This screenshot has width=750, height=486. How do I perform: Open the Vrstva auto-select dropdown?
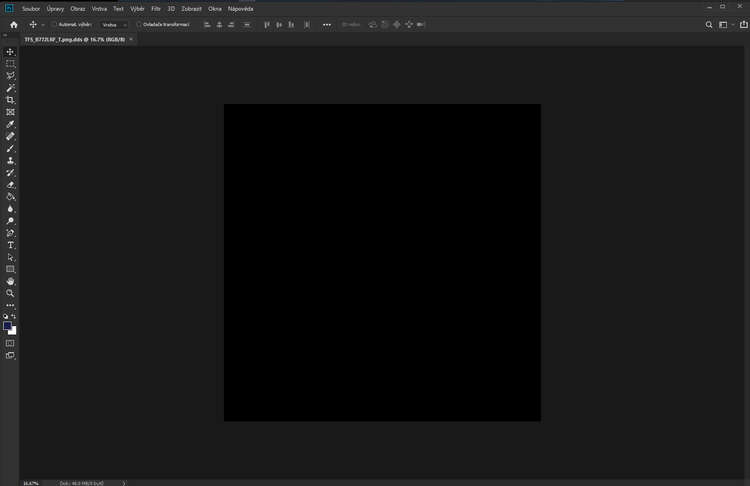[114, 24]
